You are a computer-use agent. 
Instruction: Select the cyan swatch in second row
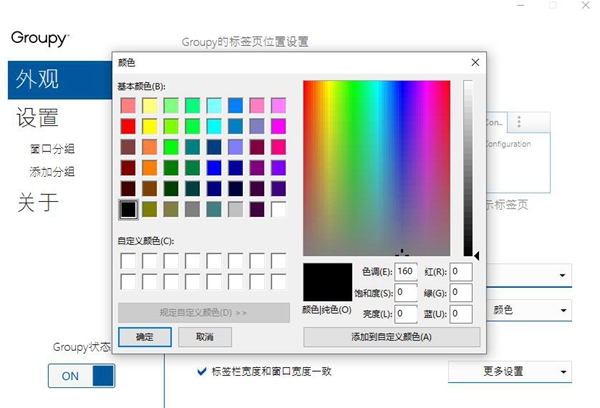tap(214, 126)
